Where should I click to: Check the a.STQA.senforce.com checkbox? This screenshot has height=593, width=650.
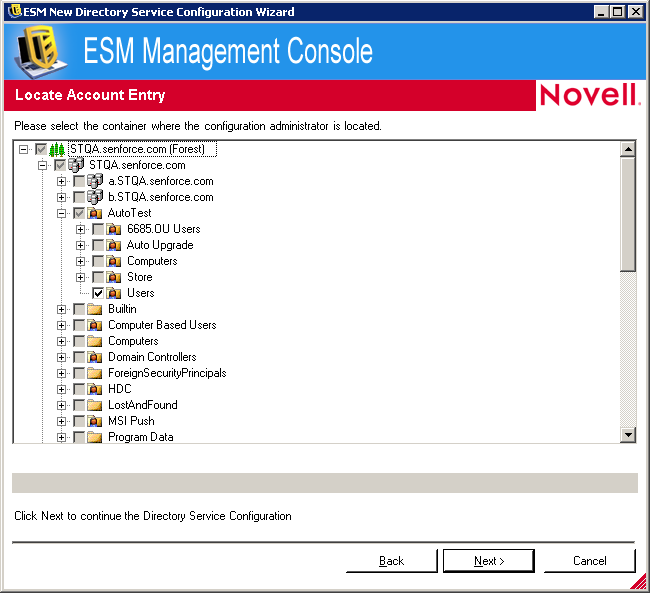pos(79,181)
